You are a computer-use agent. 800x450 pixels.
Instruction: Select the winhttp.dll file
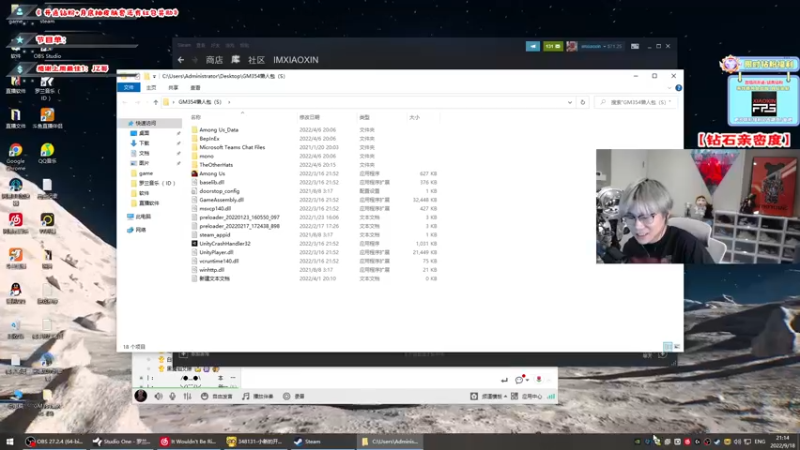pyautogui.click(x=211, y=269)
